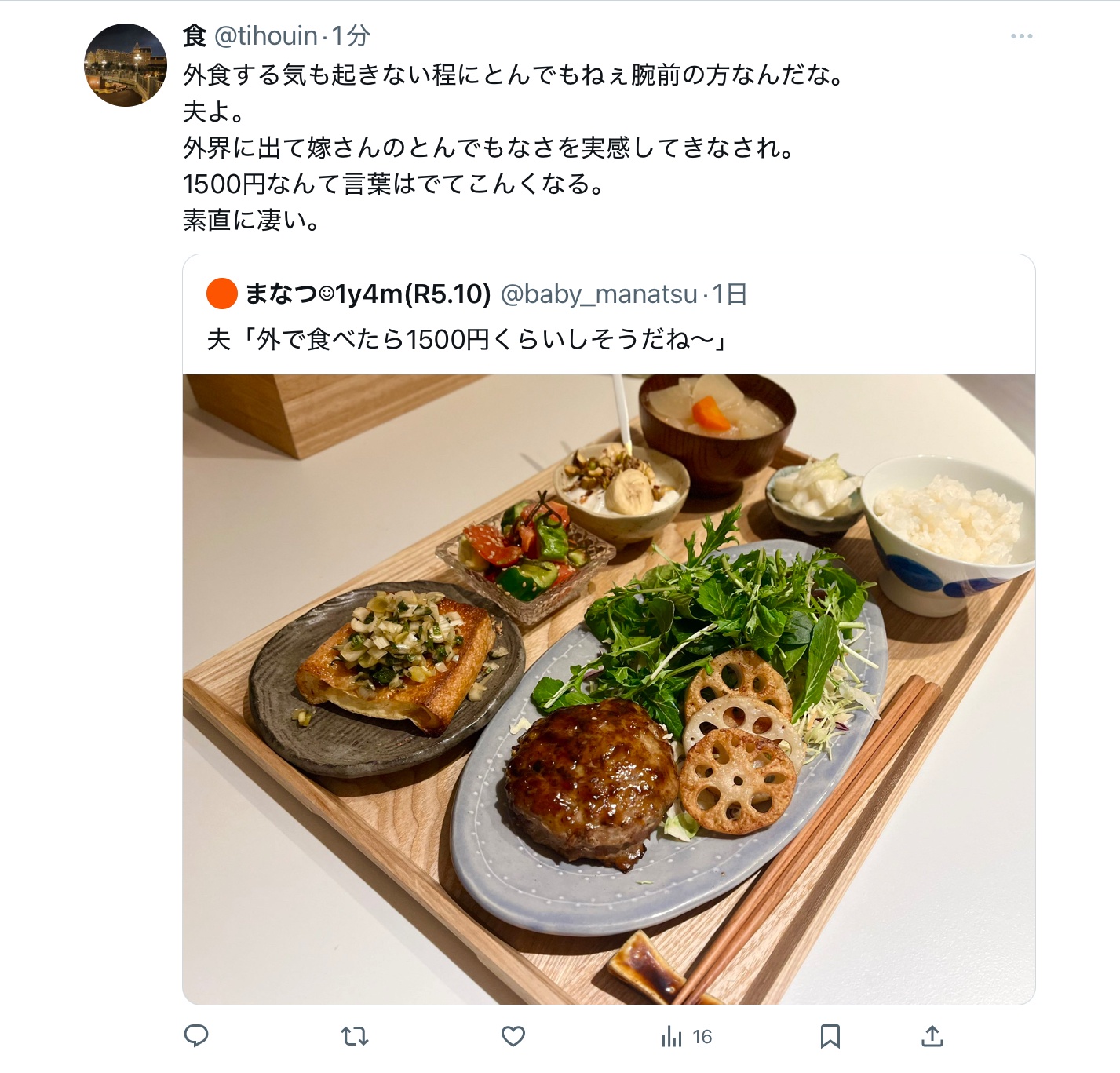
Task: Bookmark this tweet
Action: [x=830, y=1036]
